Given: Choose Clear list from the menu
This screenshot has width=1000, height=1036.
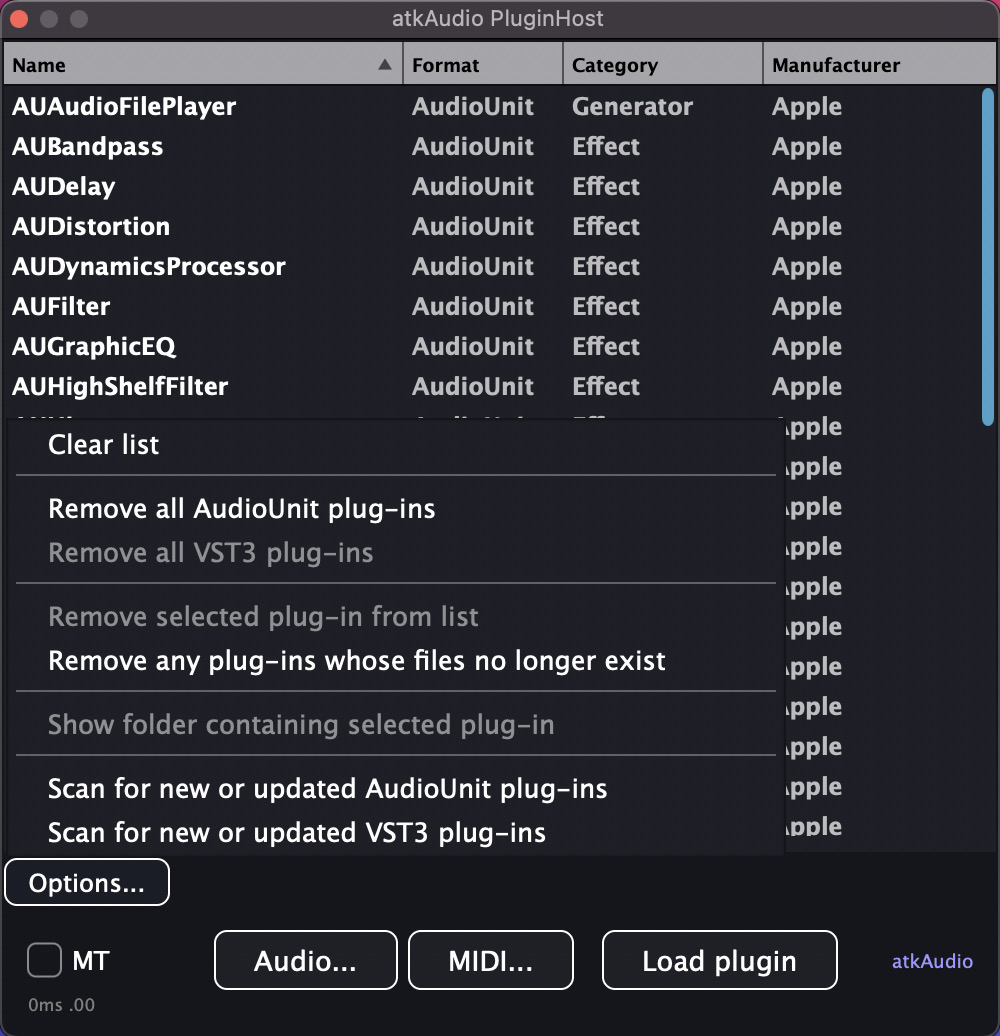Looking at the screenshot, I should (104, 445).
